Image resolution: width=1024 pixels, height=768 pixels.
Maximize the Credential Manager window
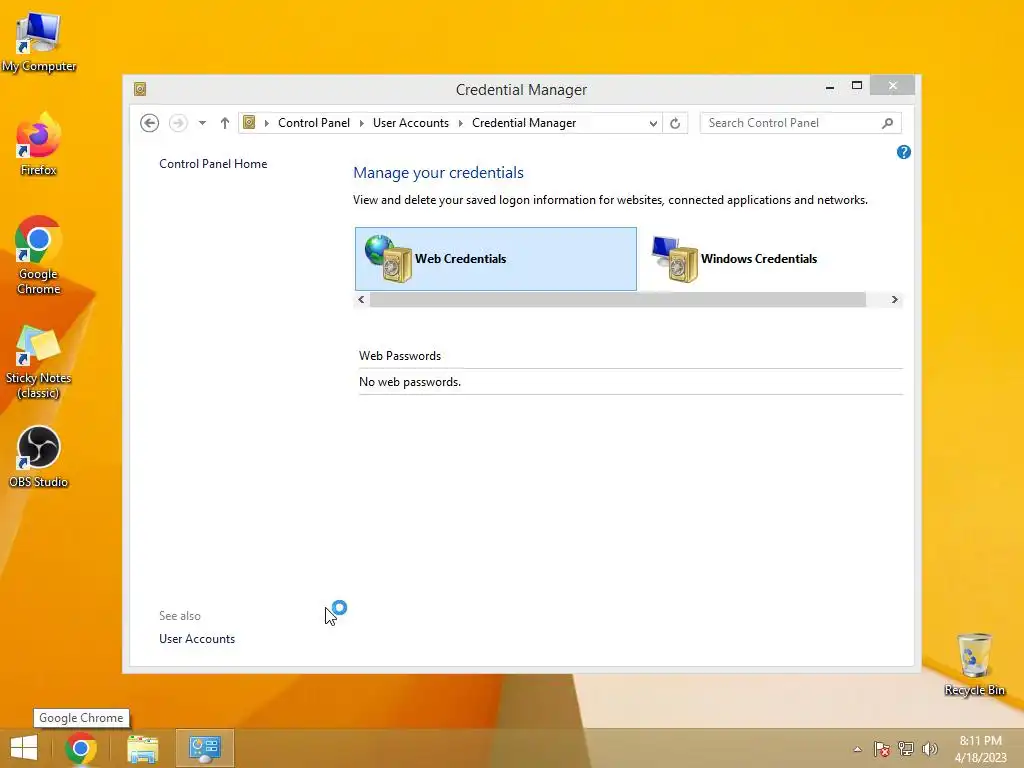pyautogui.click(x=857, y=86)
